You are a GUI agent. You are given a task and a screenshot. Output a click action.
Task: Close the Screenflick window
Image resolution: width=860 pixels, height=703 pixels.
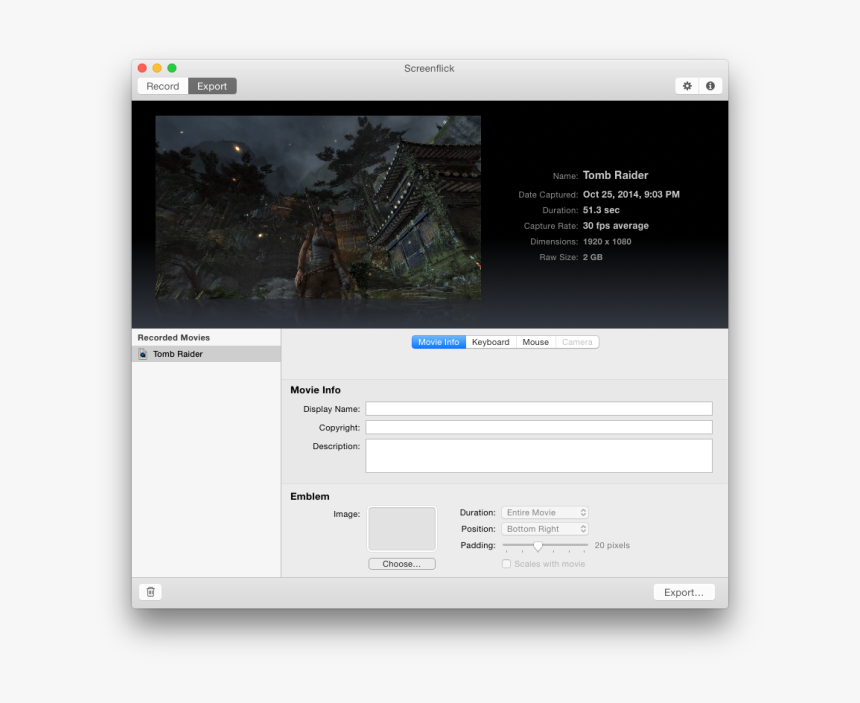click(x=142, y=68)
